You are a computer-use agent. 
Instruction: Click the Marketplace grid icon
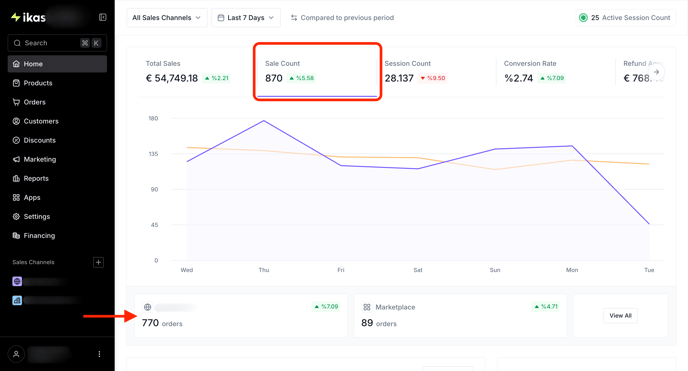click(x=367, y=307)
